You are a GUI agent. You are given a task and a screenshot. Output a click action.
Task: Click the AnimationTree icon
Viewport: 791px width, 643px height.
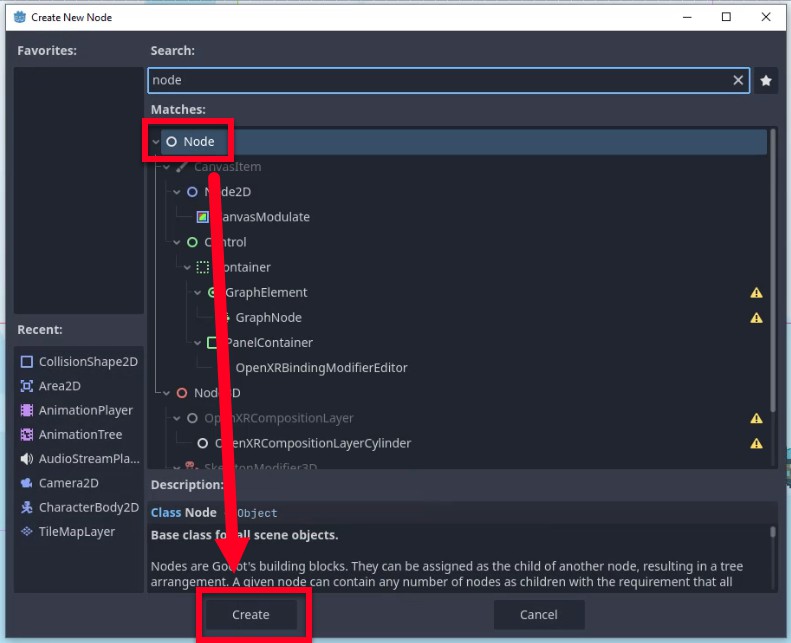27,434
